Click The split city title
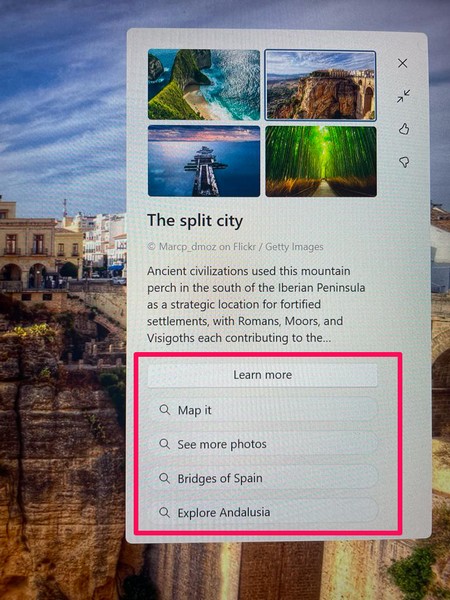450x600 pixels. point(195,221)
